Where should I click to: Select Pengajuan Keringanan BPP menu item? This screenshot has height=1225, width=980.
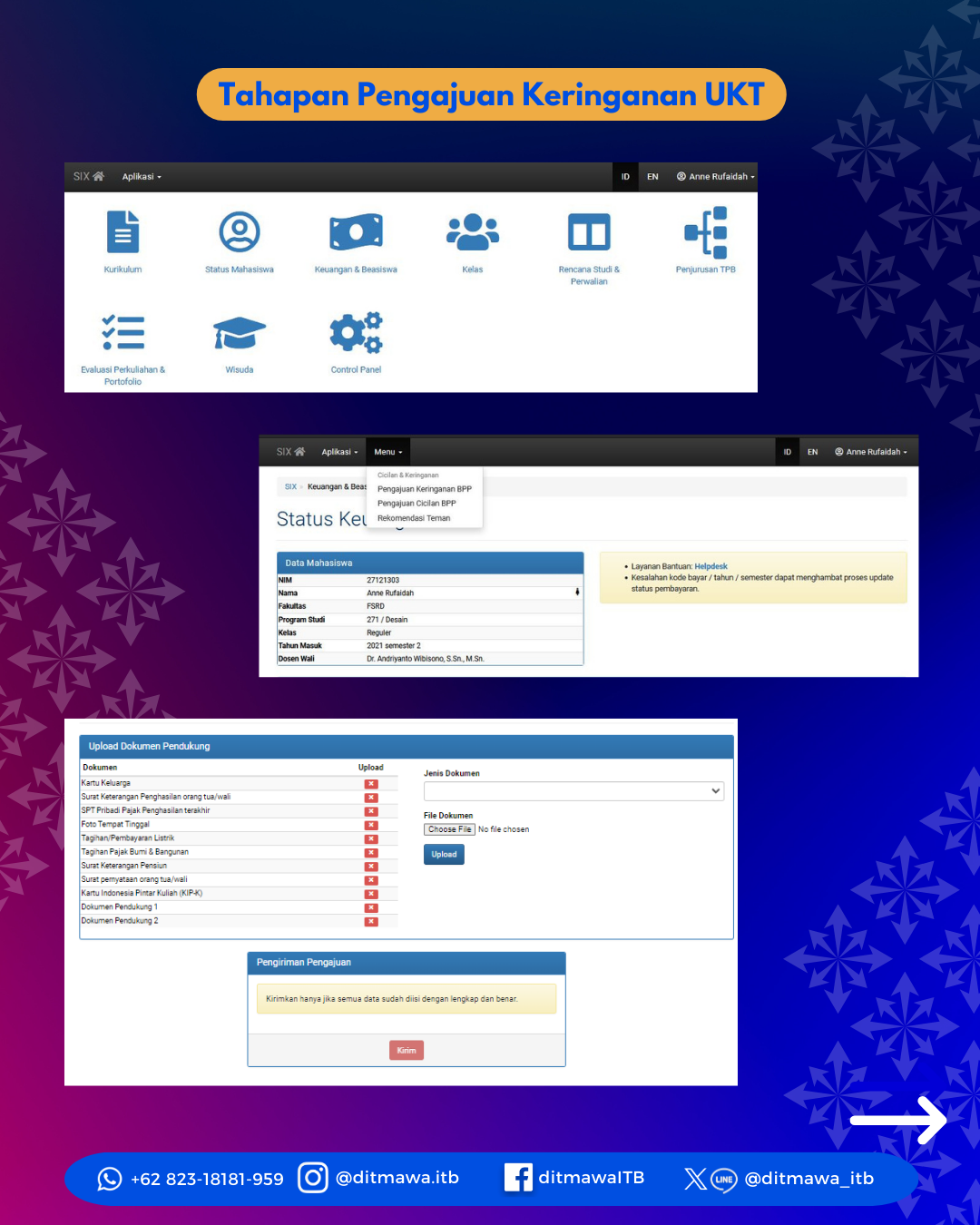[424, 489]
